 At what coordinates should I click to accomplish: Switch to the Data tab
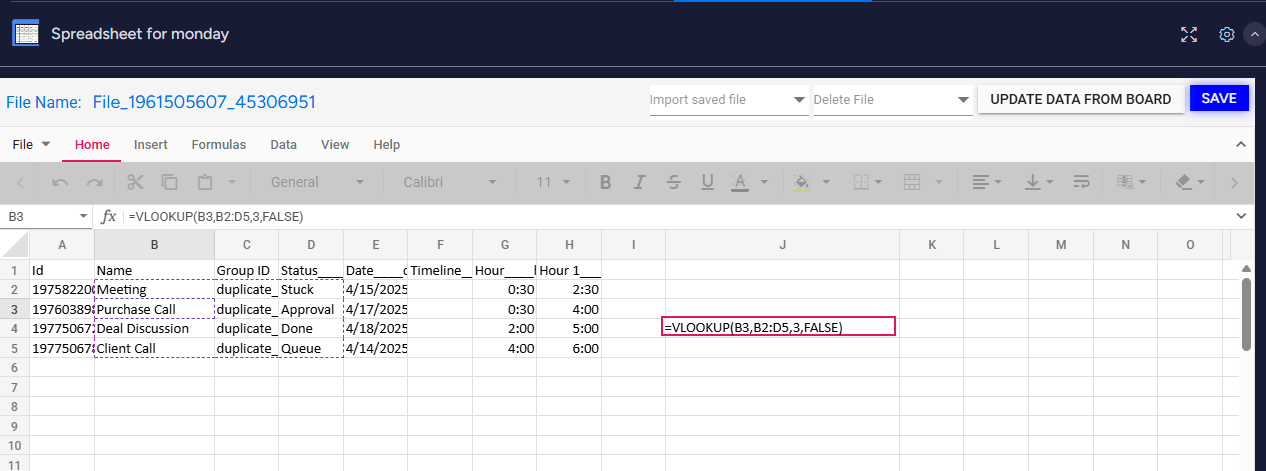pos(284,145)
